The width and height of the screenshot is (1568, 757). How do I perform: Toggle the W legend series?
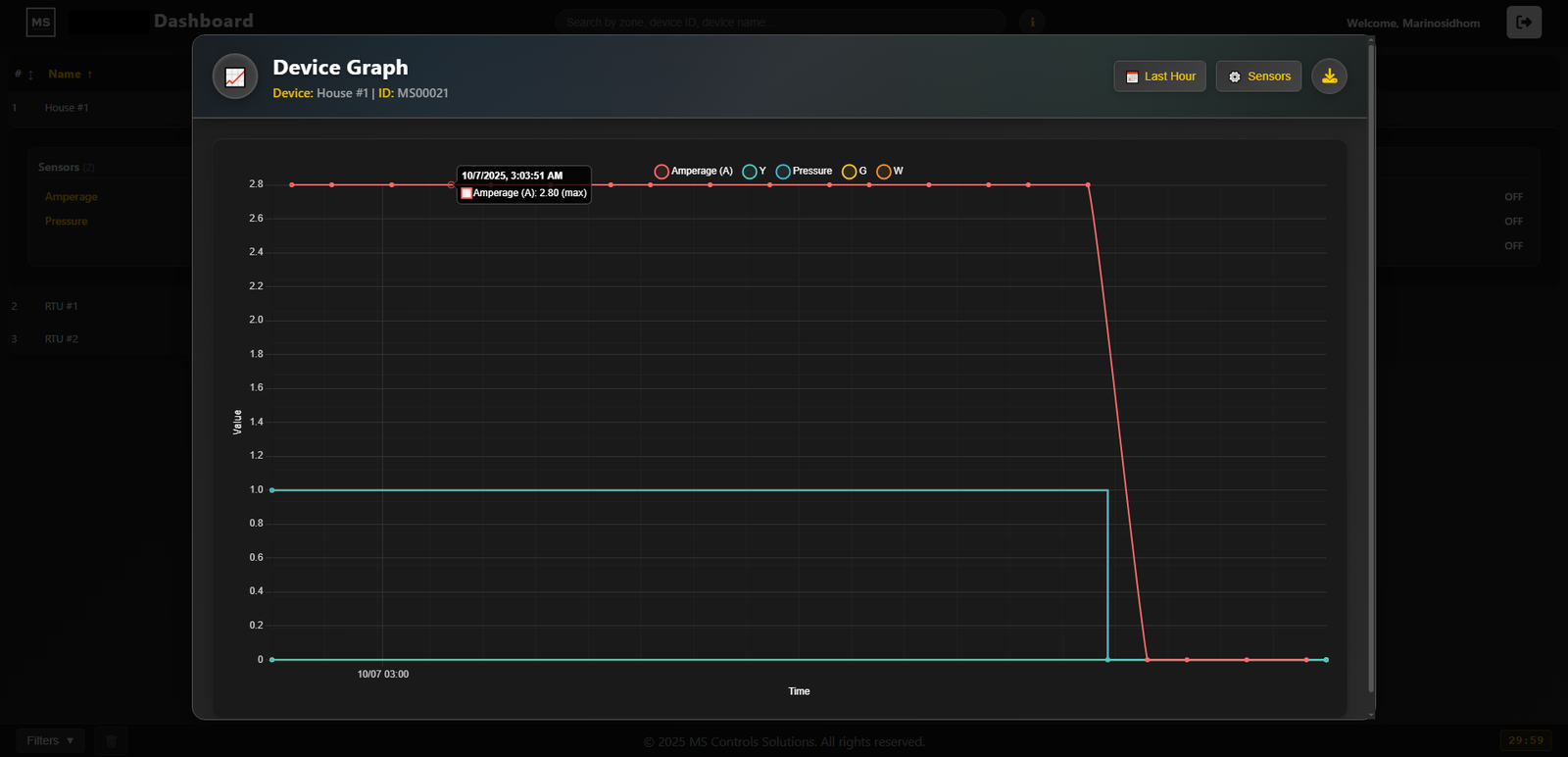(890, 172)
